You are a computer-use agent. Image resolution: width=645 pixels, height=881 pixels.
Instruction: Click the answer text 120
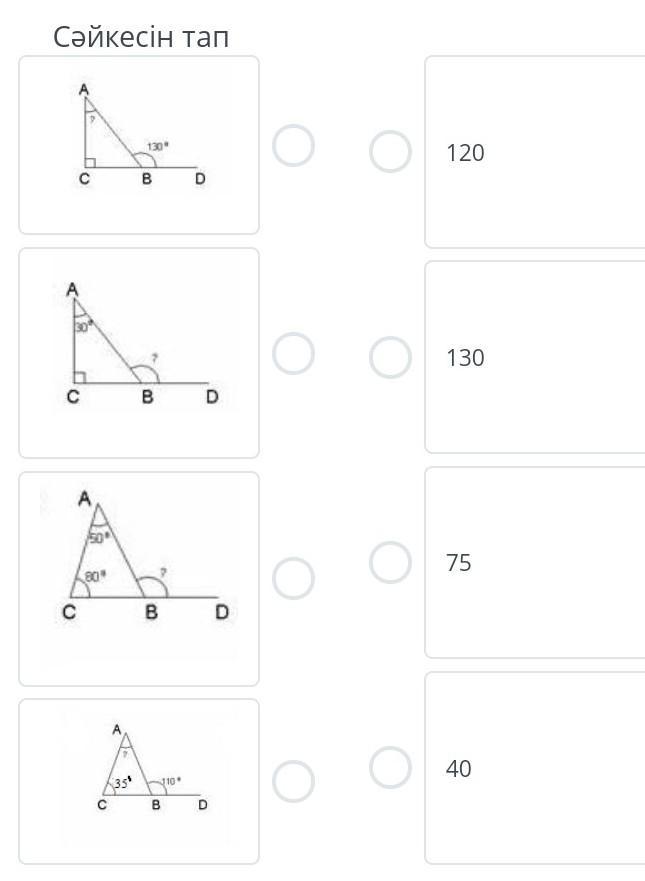coord(465,153)
